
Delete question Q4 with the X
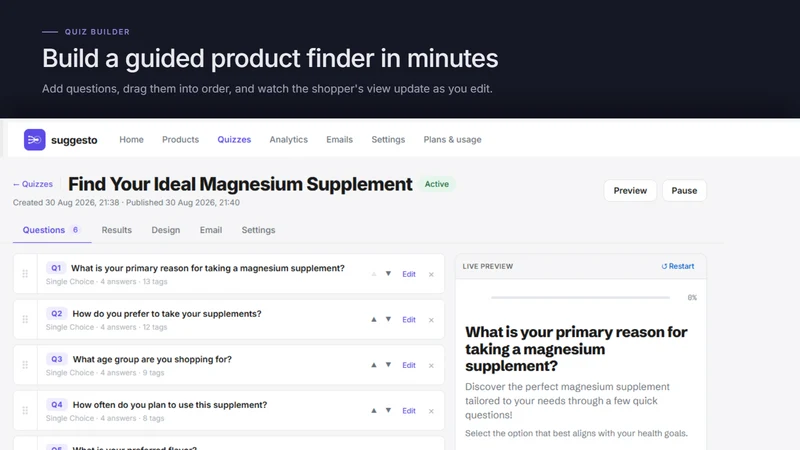(431, 411)
